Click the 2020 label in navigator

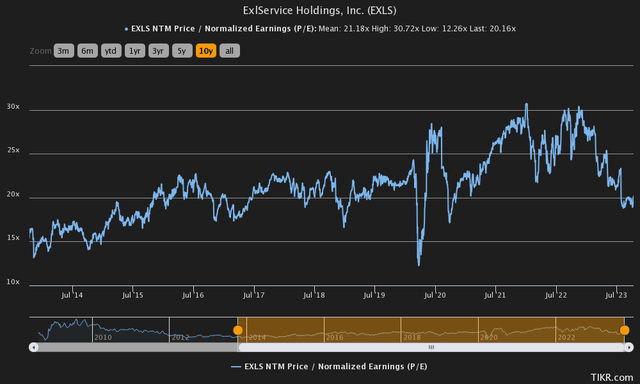(x=489, y=337)
